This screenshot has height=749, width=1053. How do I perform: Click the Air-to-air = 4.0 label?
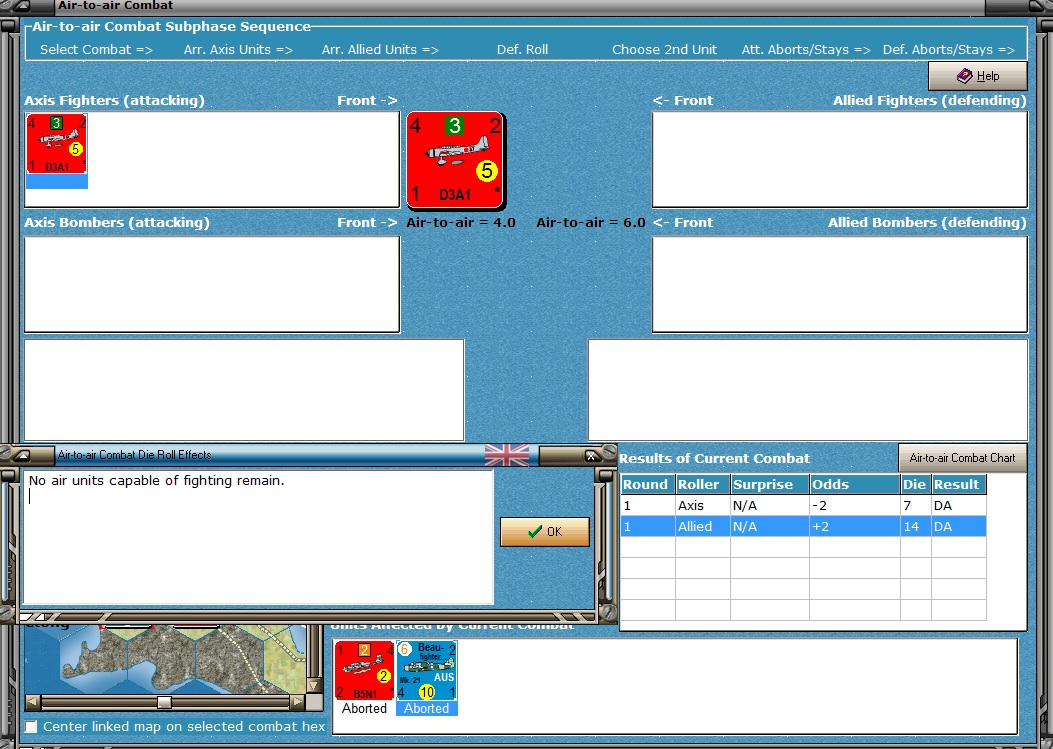coord(461,222)
